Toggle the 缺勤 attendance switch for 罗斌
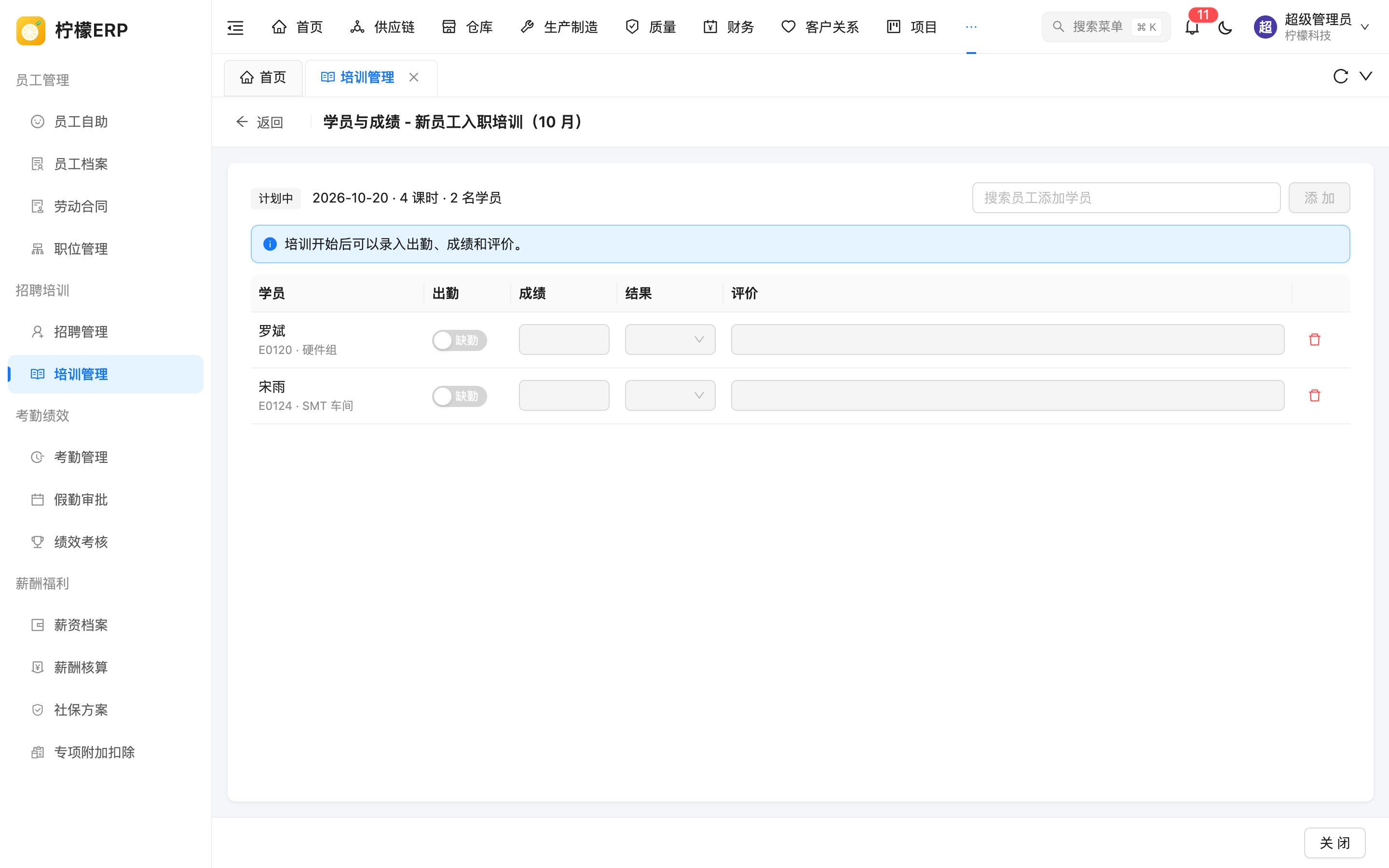Viewport: 1389px width, 868px height. pos(459,340)
